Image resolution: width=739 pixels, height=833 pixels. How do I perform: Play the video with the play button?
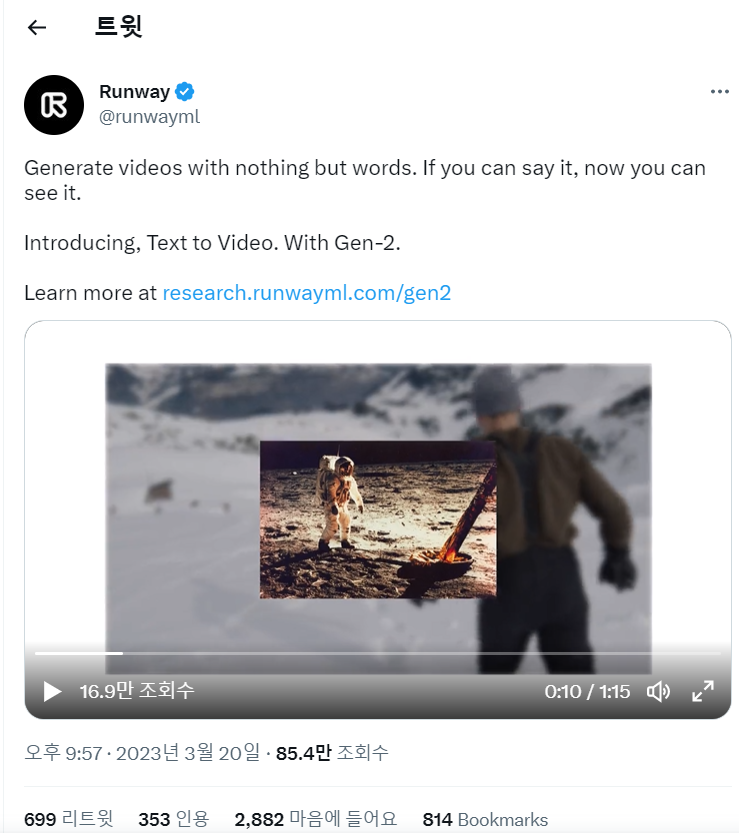[x=52, y=692]
